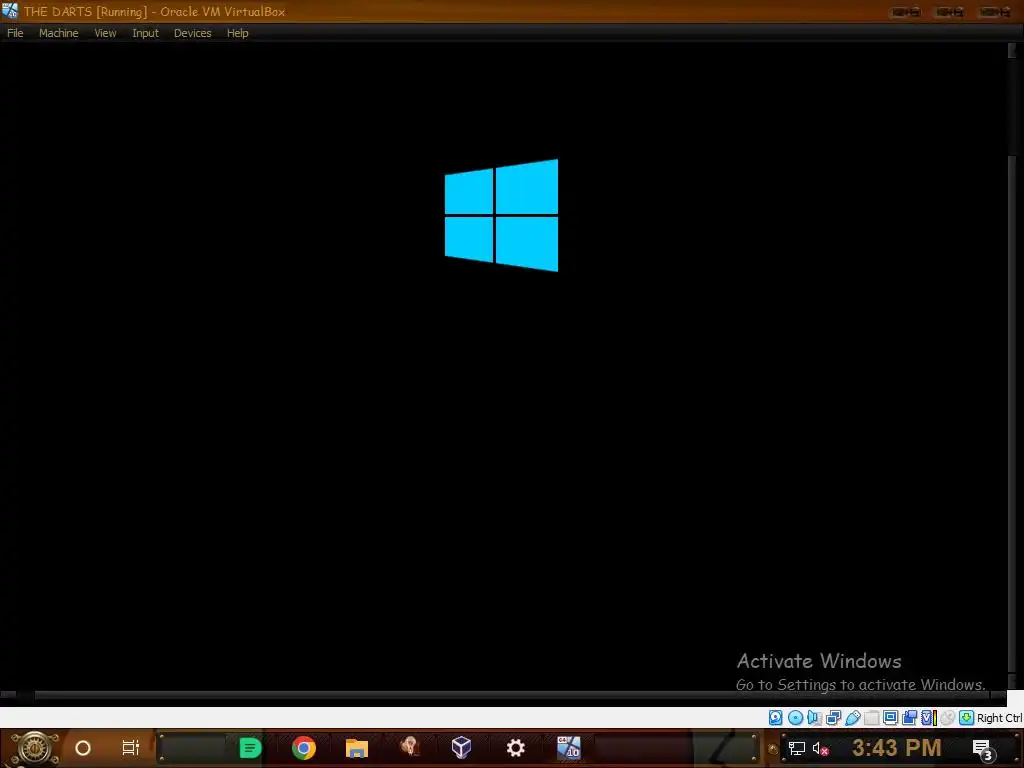Open the Action Center with 3 notifications
Image resolution: width=1024 pixels, height=768 pixels.
(984, 750)
